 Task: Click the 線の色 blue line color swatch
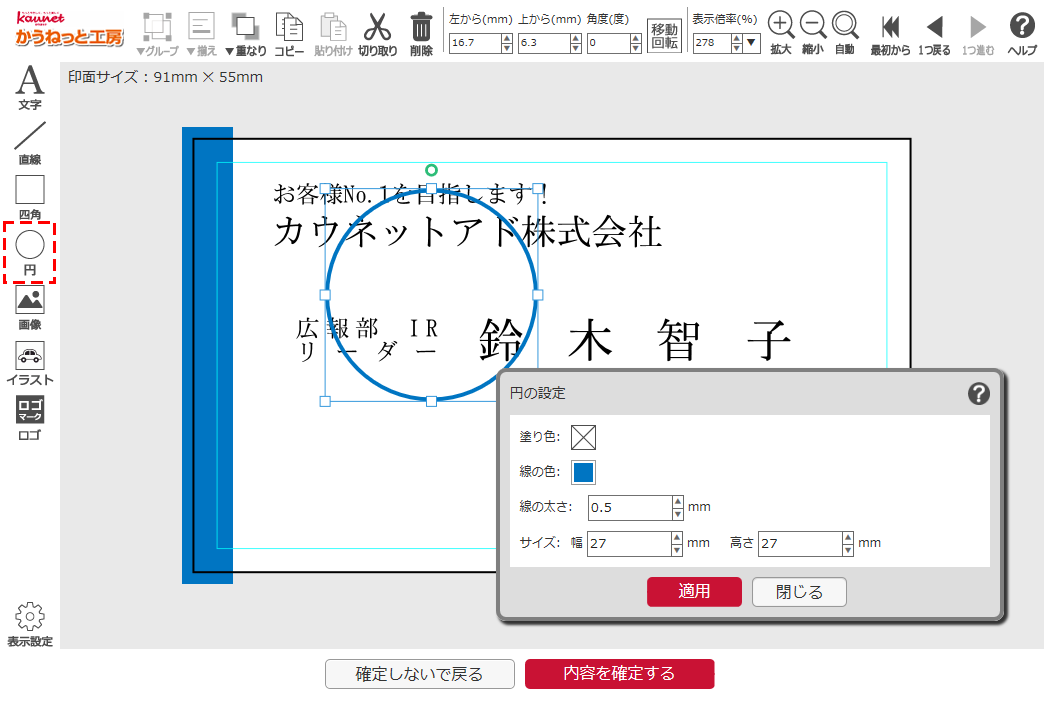pos(583,472)
